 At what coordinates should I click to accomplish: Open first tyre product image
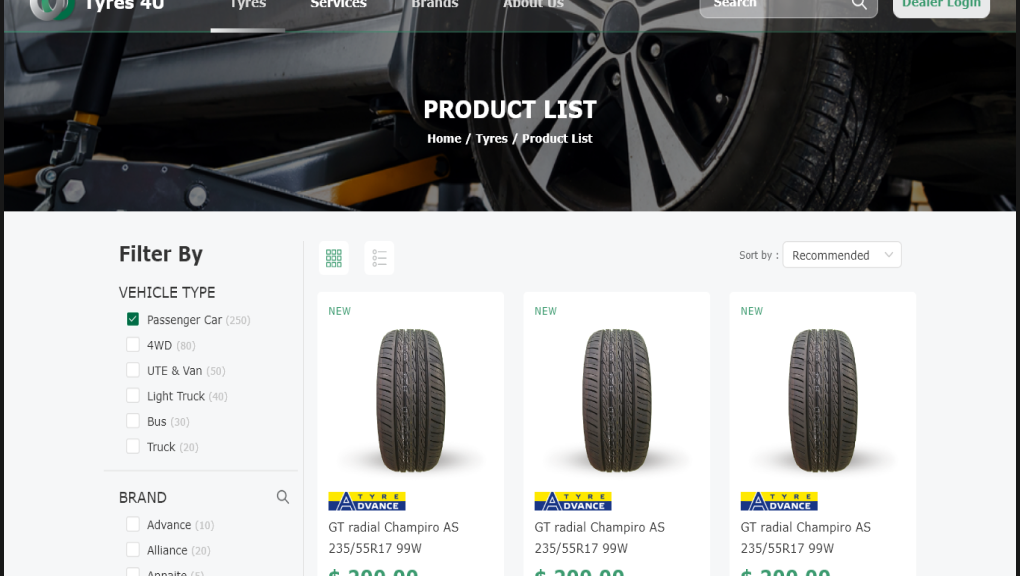(410, 400)
